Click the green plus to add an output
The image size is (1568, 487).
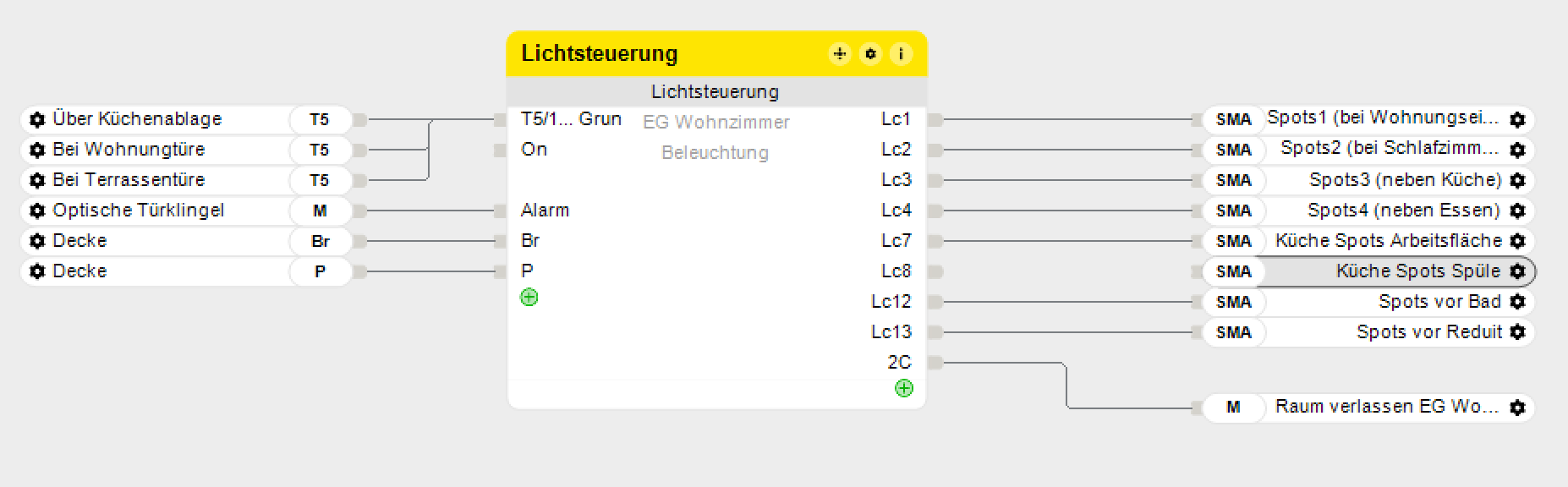[x=903, y=390]
